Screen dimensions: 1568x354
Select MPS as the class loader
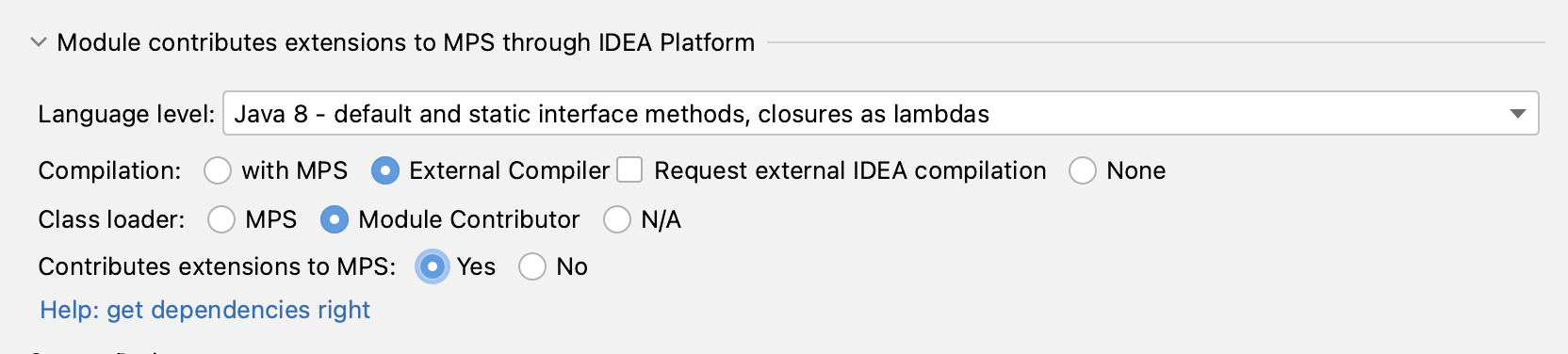221,219
